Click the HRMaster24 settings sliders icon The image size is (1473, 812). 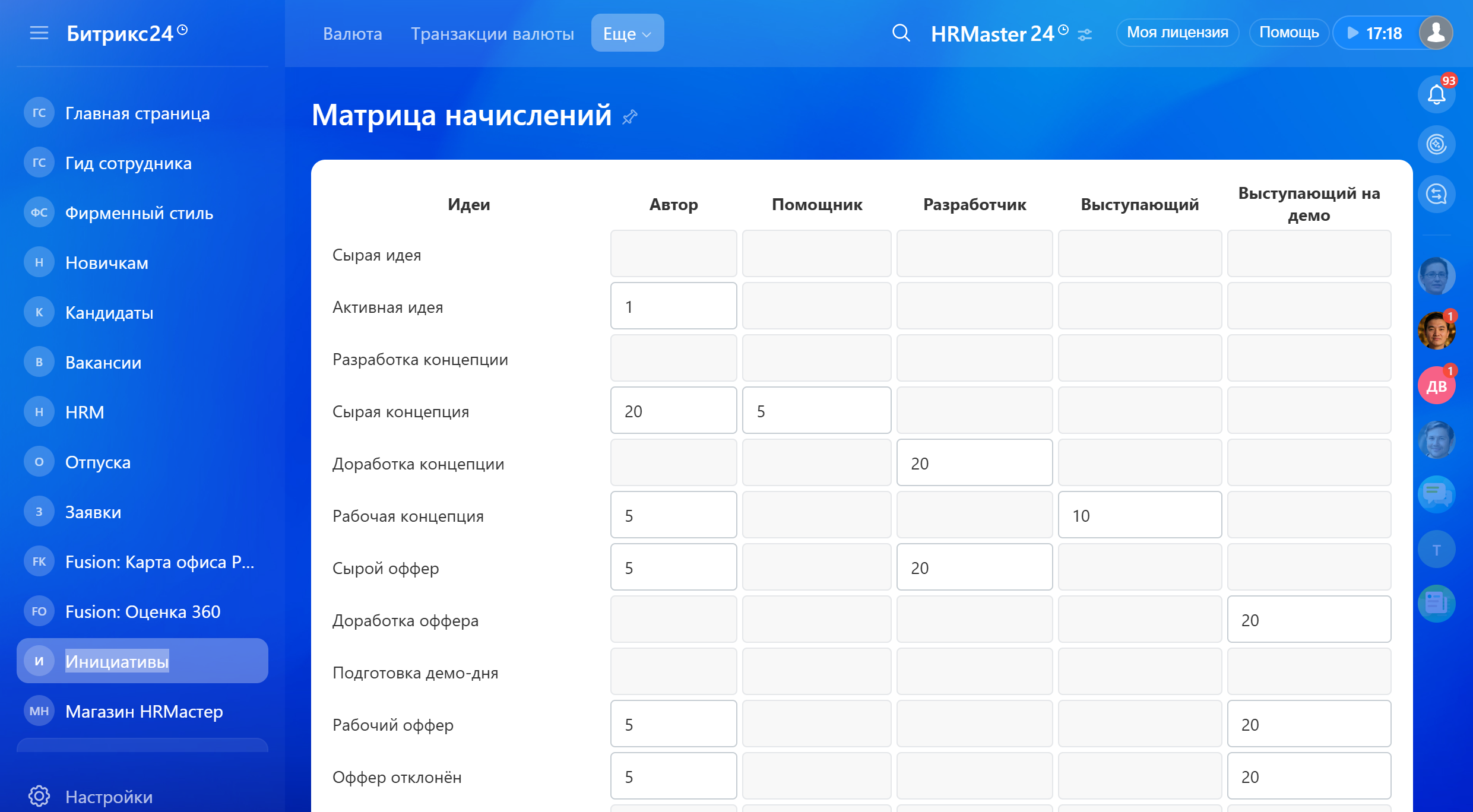coord(1085,35)
